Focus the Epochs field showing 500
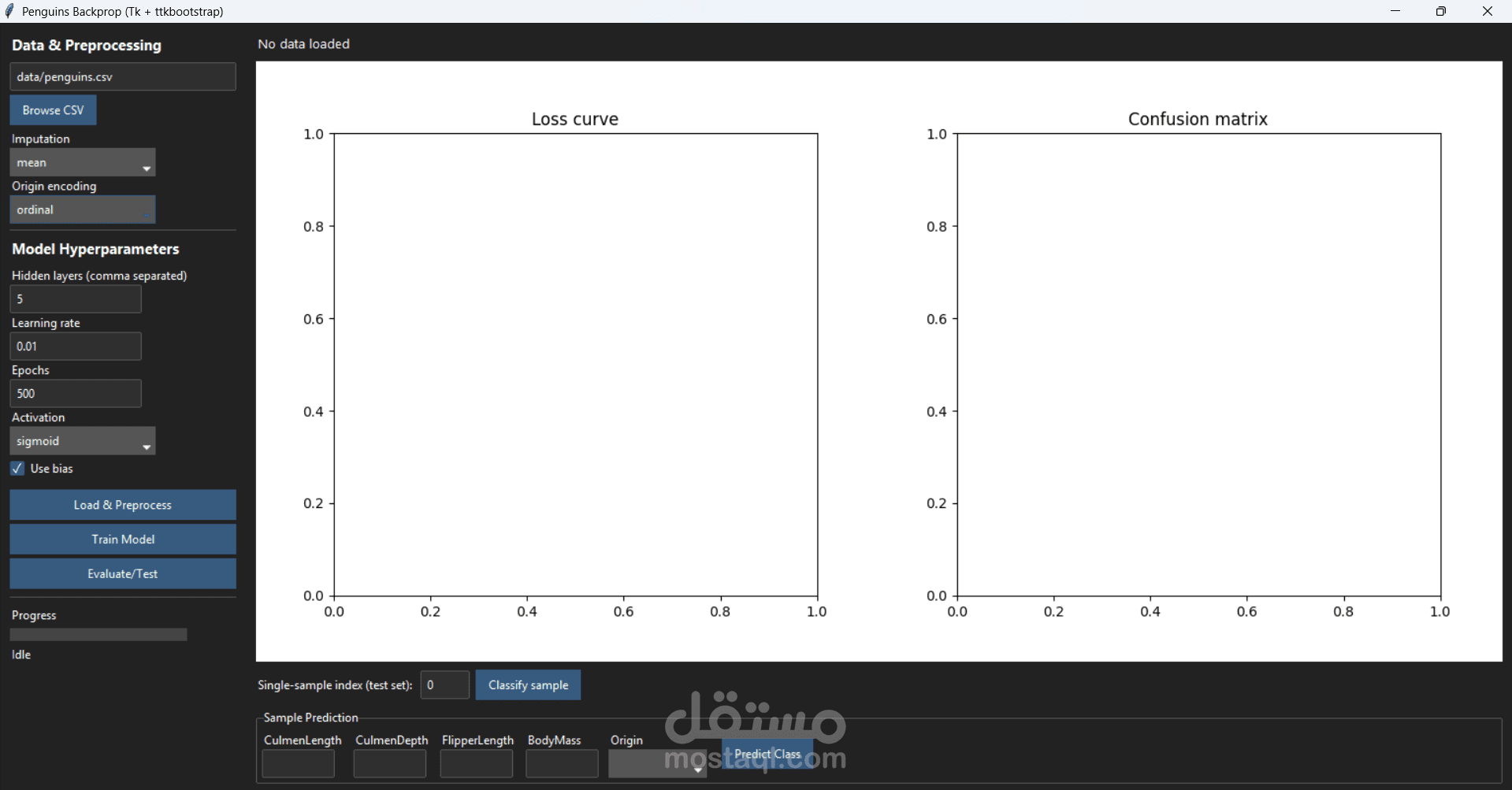Image resolution: width=1512 pixels, height=790 pixels. pos(76,394)
